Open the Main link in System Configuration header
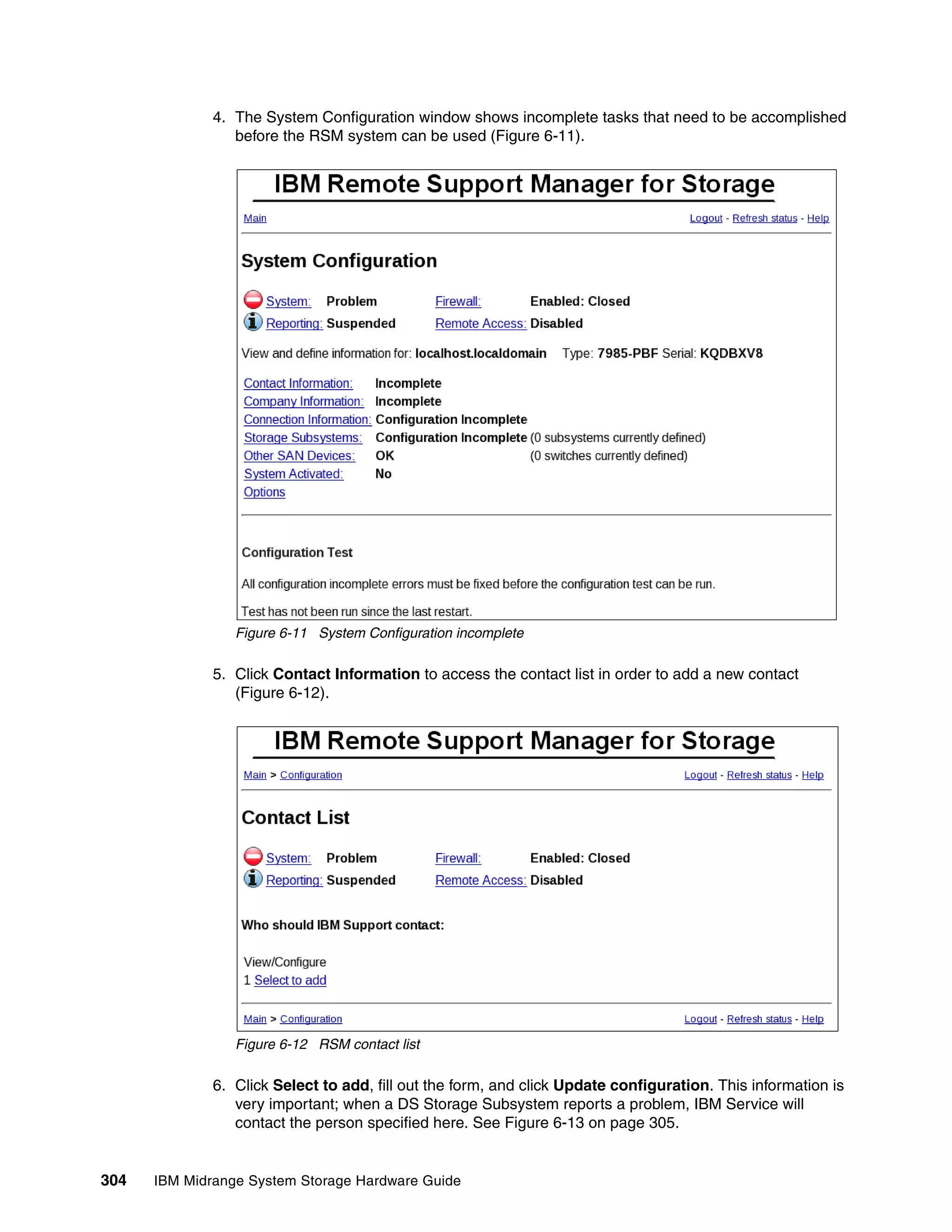Screen dimensions: 952x1232 pos(255,219)
